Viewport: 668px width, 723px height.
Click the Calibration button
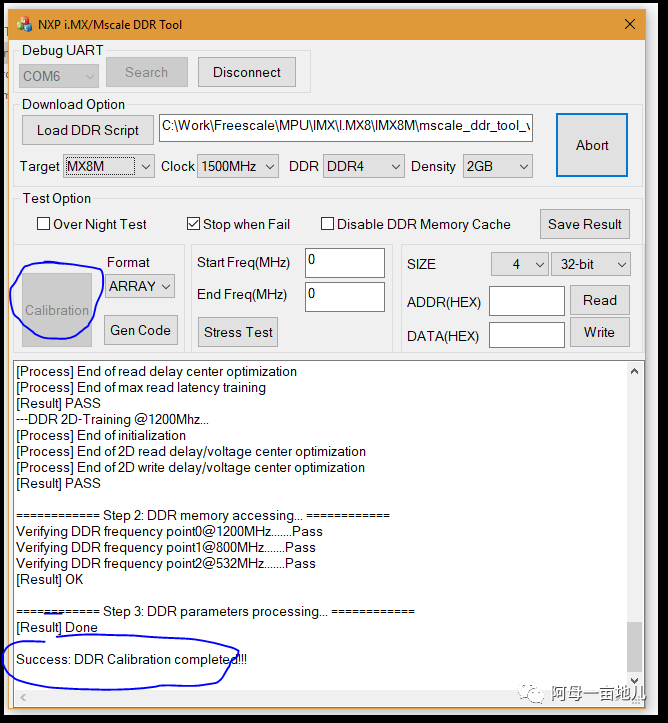click(x=57, y=310)
